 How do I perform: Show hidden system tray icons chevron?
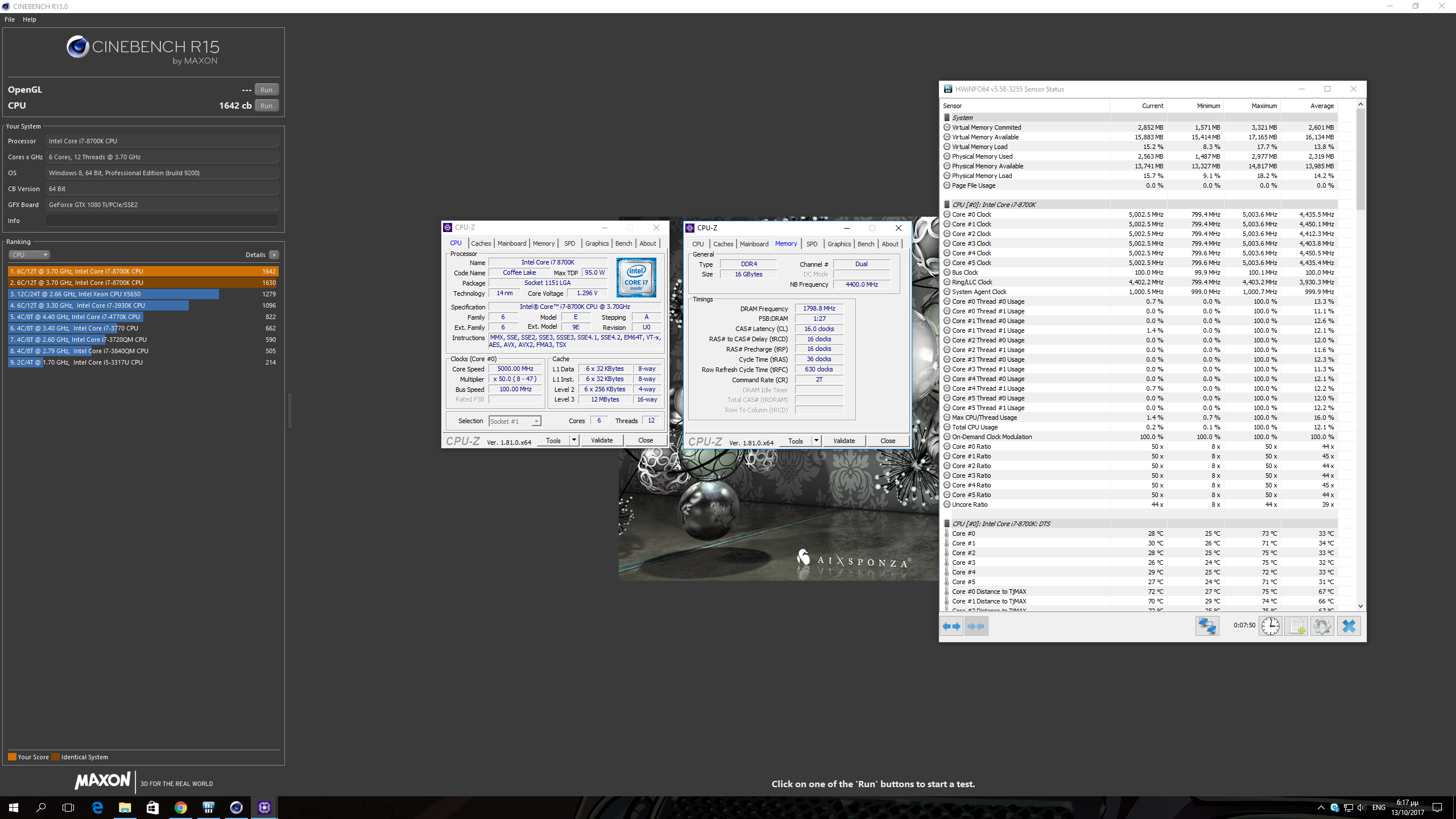coord(1321,808)
